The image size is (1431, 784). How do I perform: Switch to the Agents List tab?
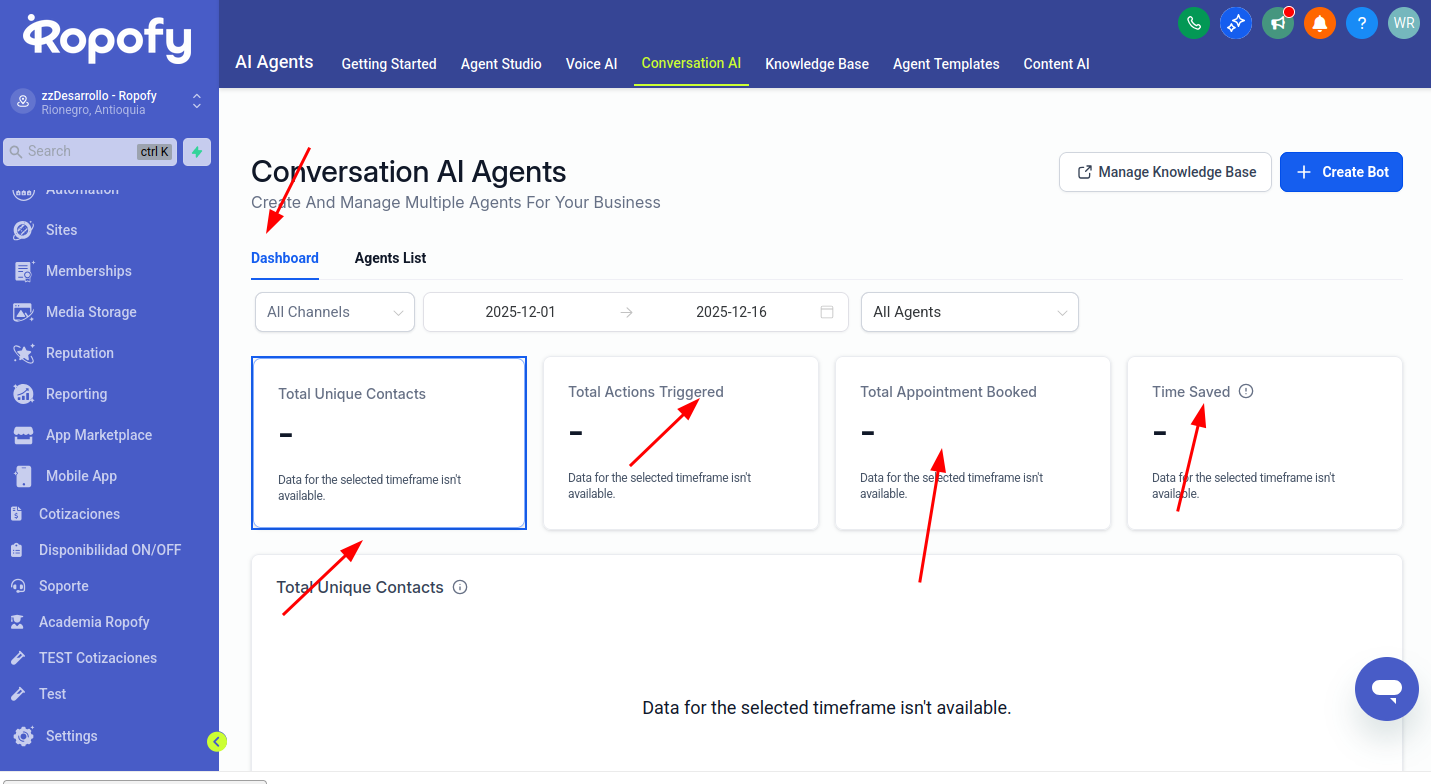(390, 258)
